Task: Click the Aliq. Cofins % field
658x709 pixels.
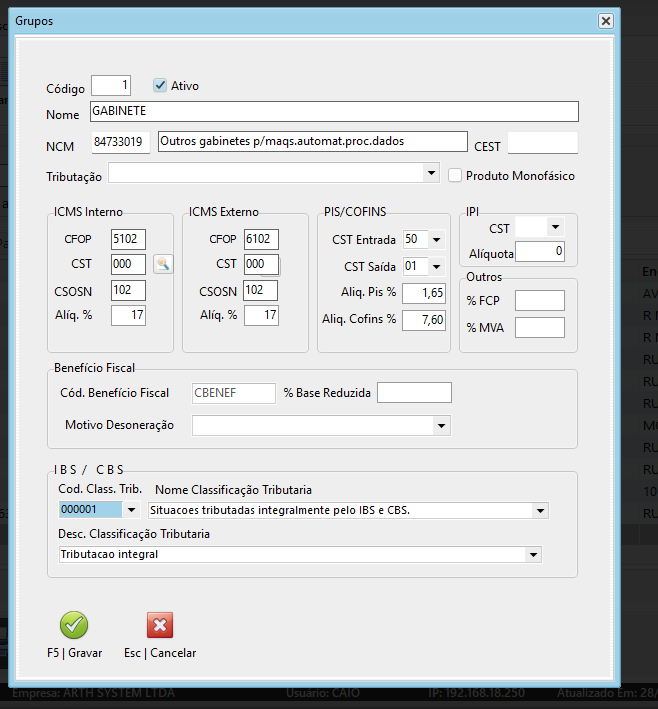Action: point(424,320)
